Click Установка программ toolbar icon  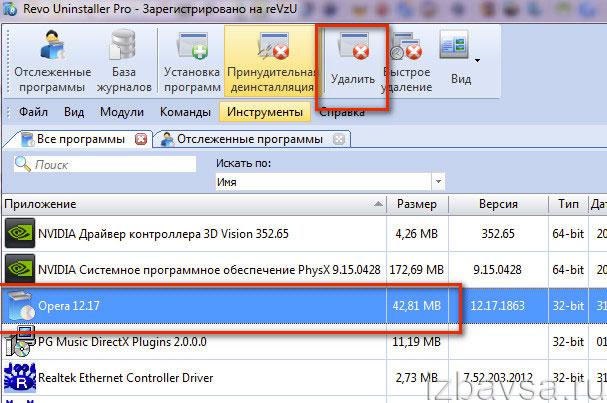[192, 61]
